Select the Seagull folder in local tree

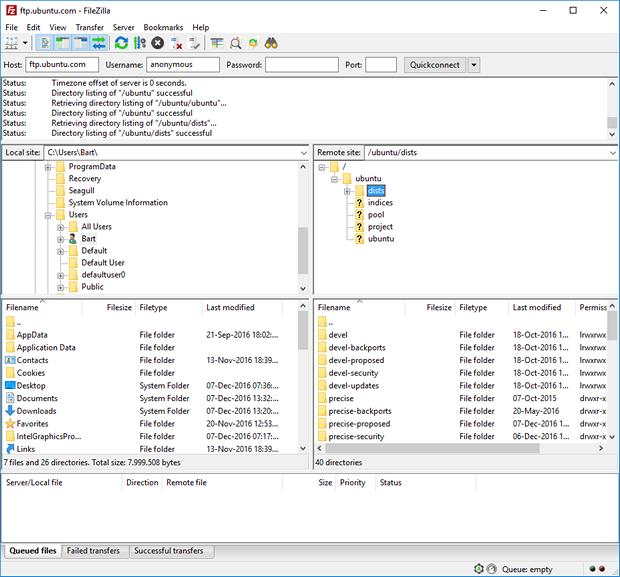[x=81, y=191]
